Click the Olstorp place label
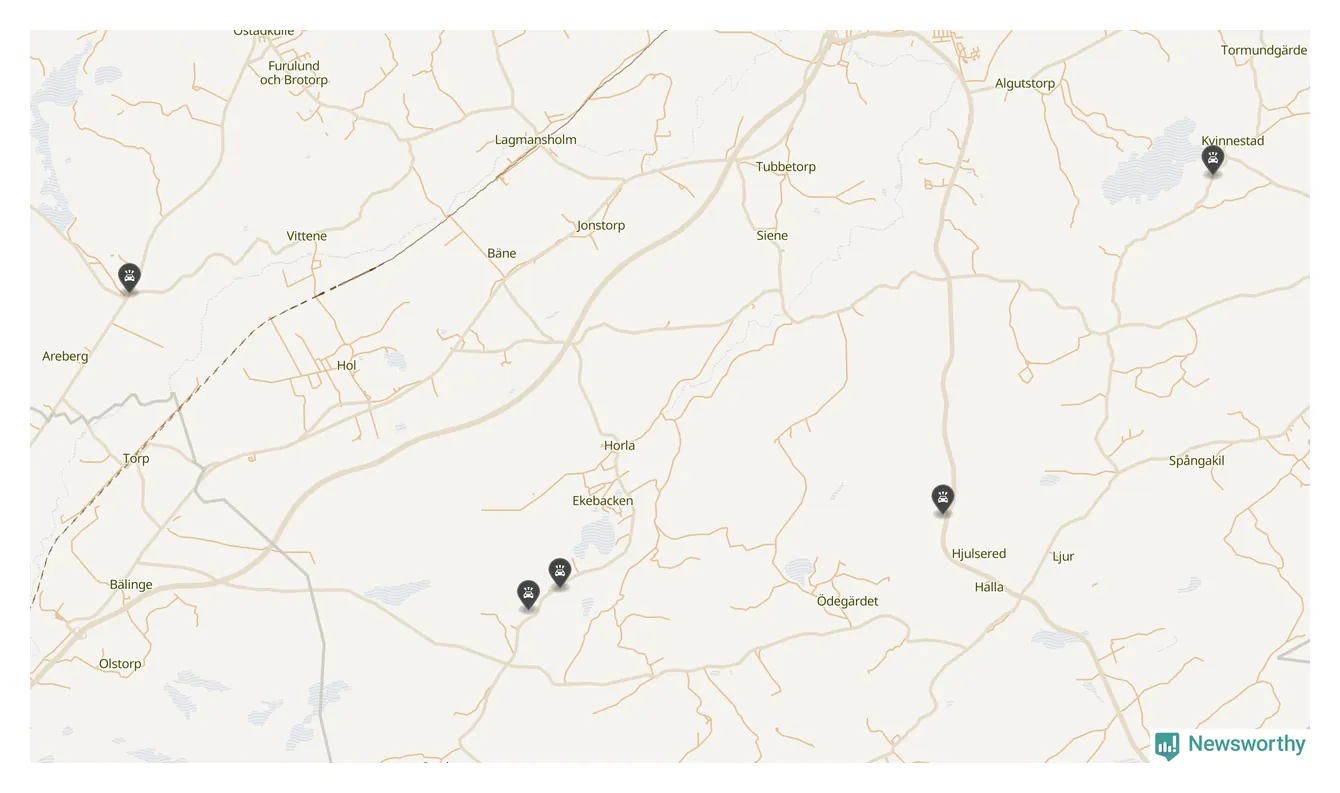The height and width of the screenshot is (793, 1340). pos(120,664)
